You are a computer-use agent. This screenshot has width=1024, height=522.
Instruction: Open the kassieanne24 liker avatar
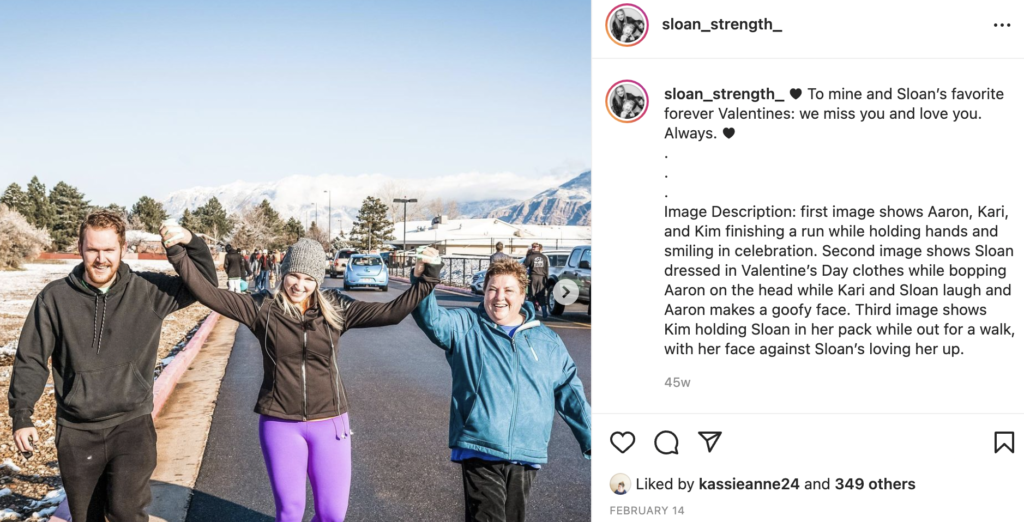pyautogui.click(x=620, y=484)
